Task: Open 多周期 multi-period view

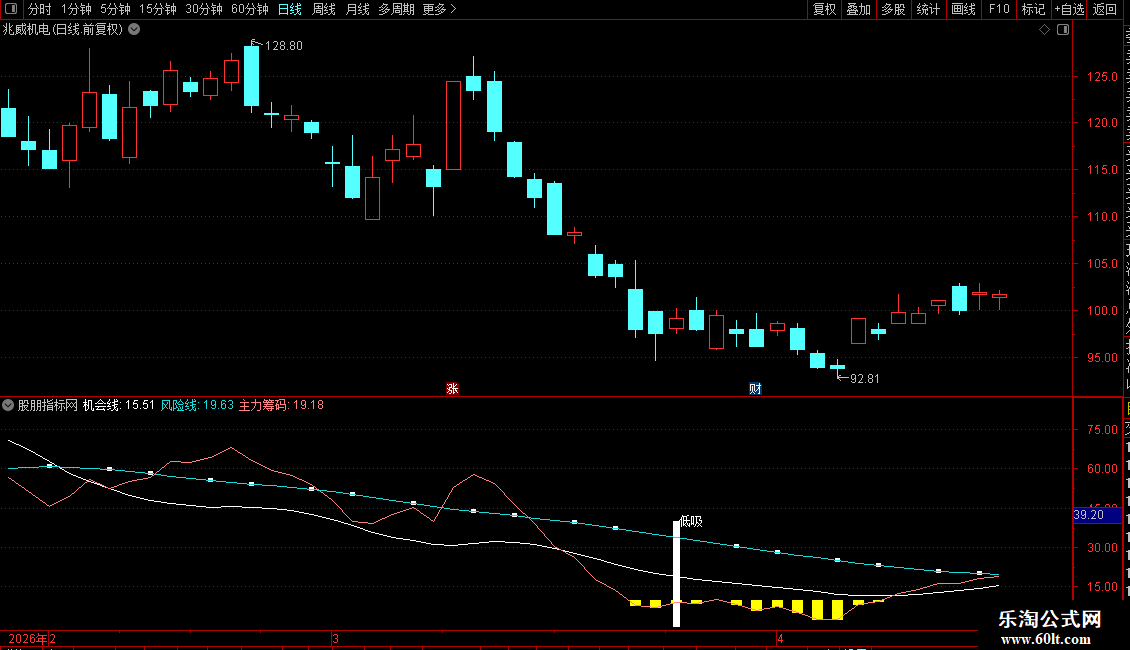Action: tap(396, 9)
